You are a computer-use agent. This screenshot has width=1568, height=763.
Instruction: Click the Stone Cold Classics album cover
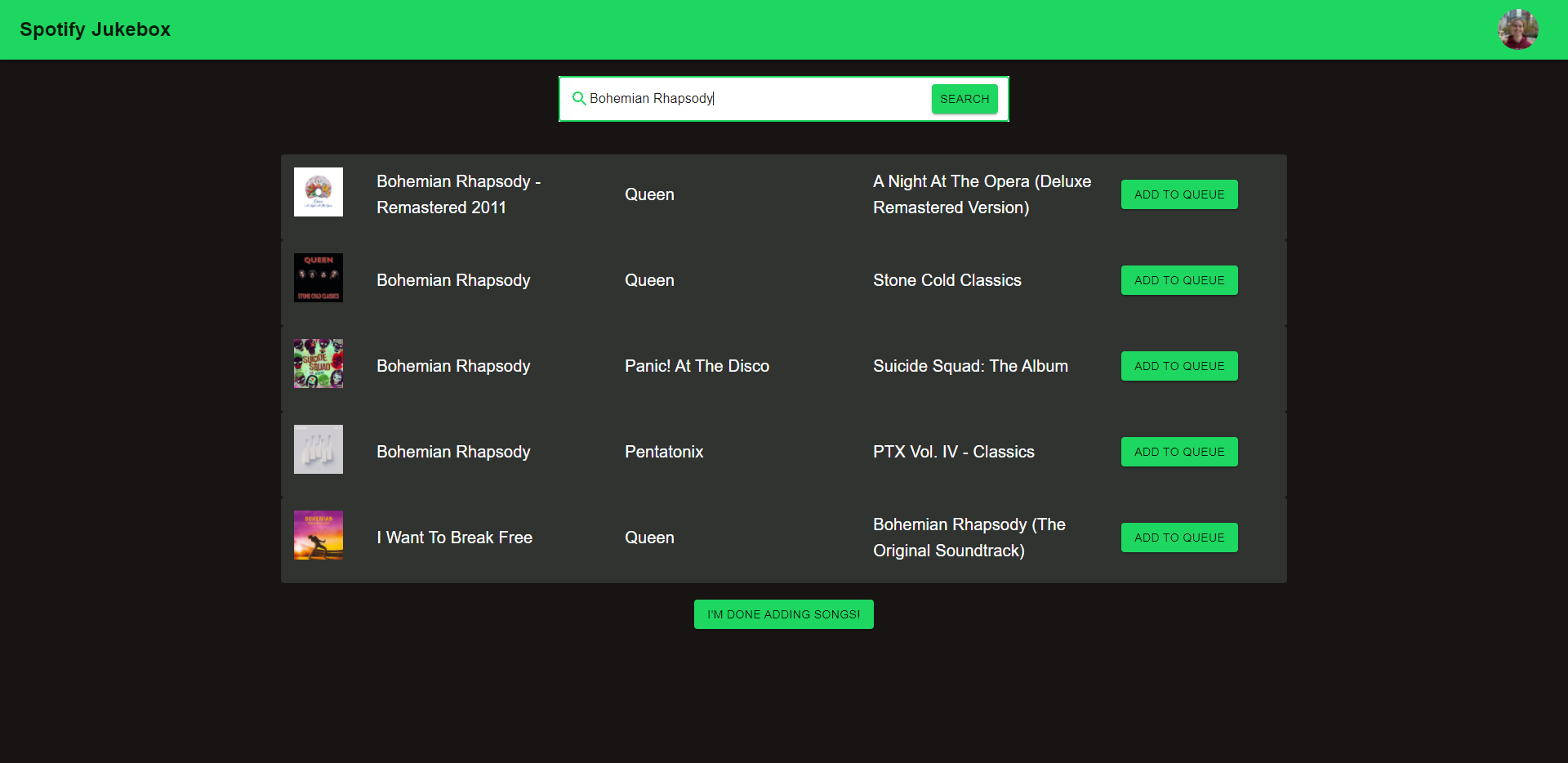pos(318,277)
